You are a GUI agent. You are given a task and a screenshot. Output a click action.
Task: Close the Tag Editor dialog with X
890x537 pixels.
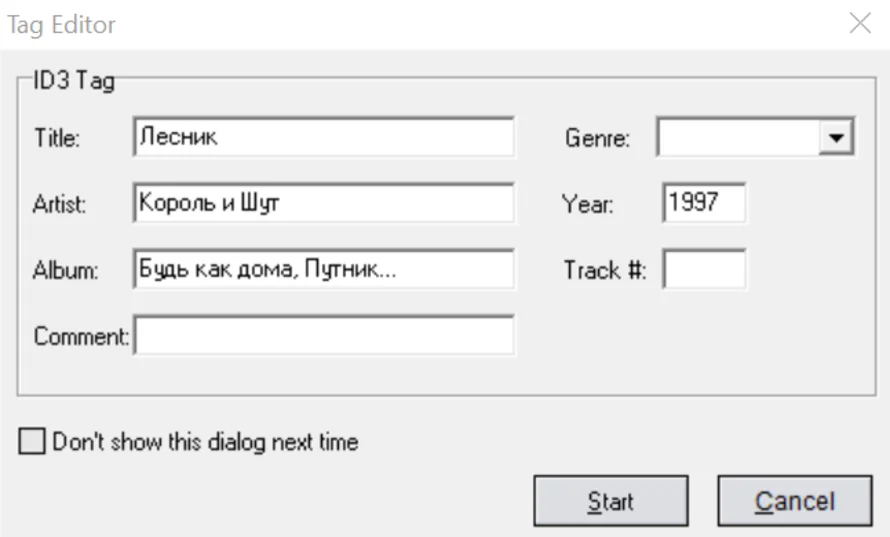(859, 24)
